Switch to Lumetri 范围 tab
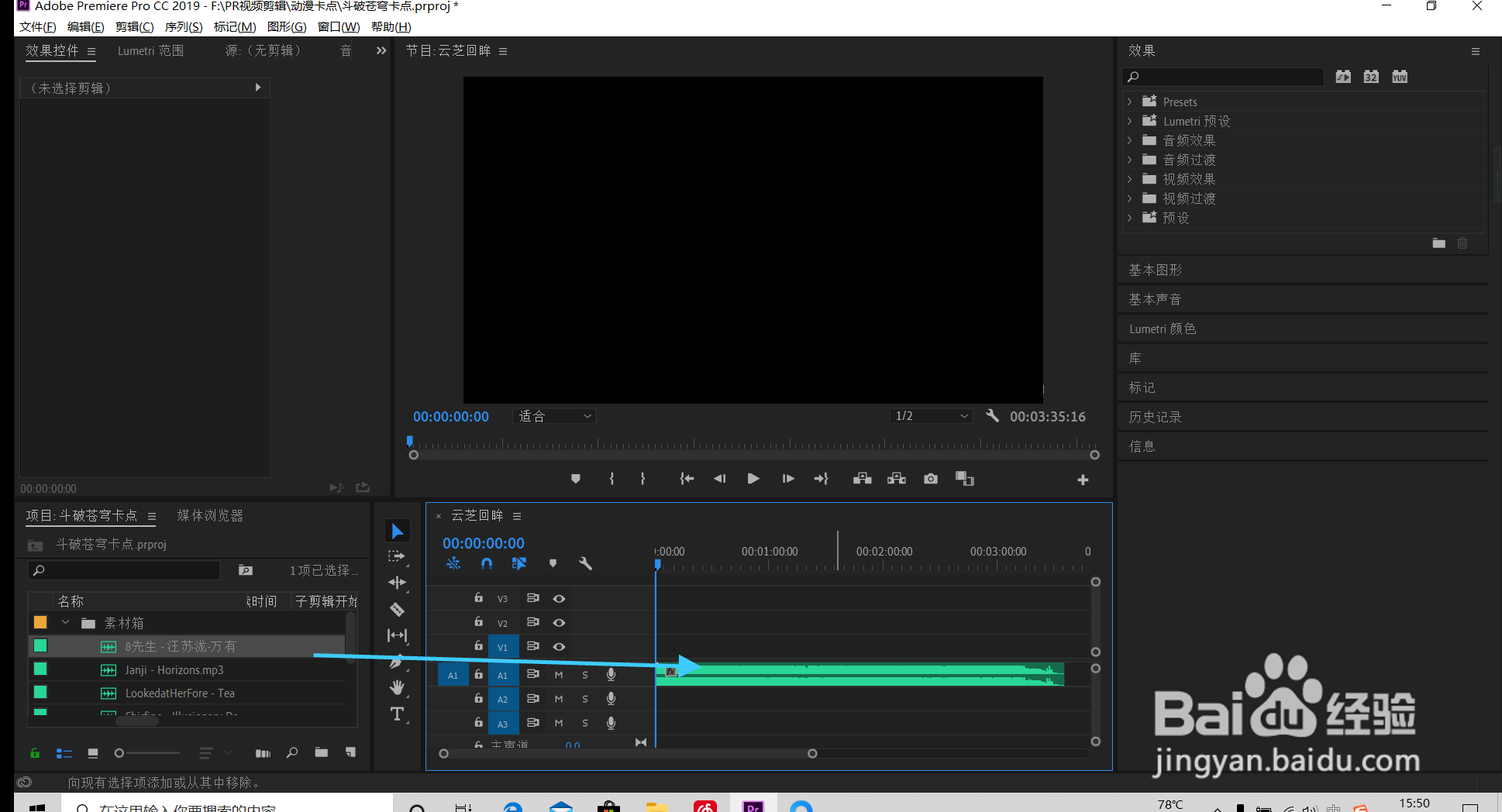This screenshot has height=812, width=1502. [x=151, y=51]
